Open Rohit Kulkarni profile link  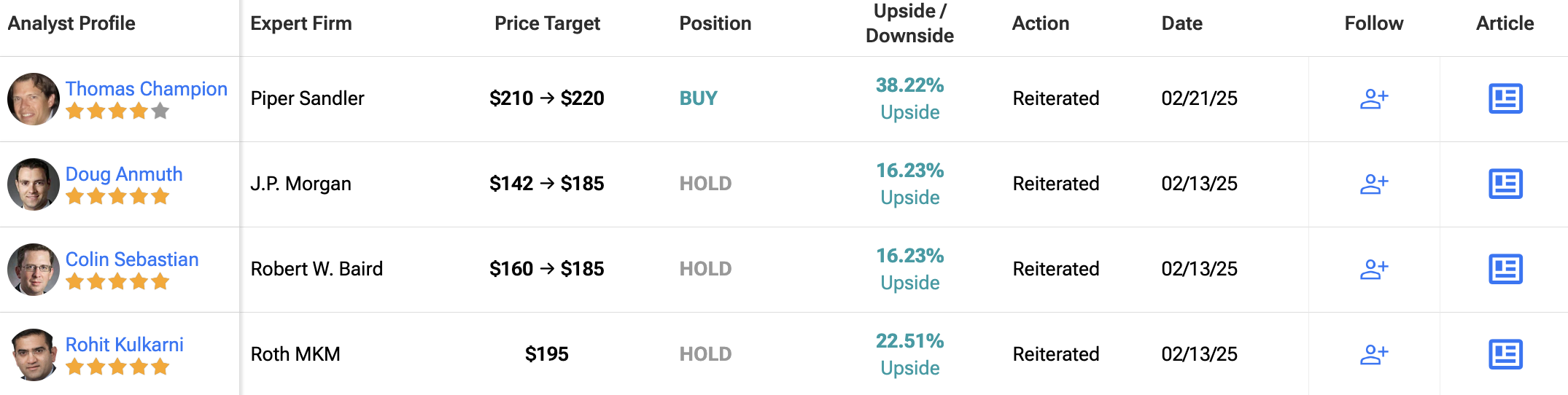[x=125, y=345]
